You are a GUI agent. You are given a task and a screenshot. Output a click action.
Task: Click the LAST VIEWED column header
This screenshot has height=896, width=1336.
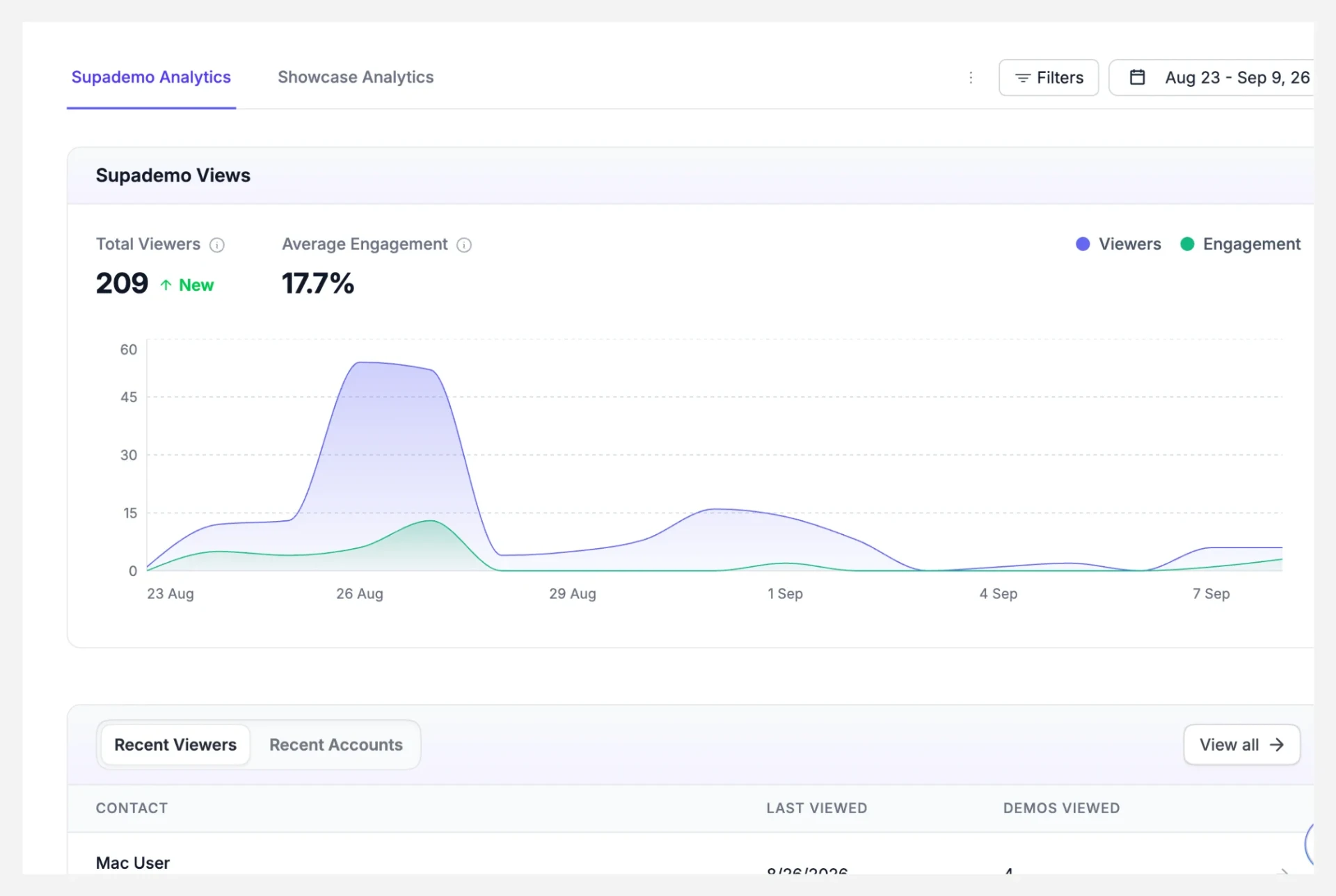click(x=817, y=808)
